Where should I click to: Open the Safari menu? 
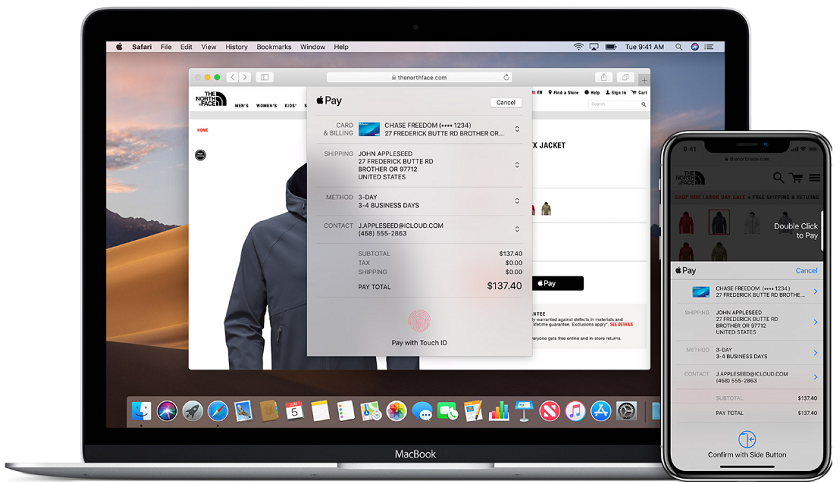pyautogui.click(x=142, y=47)
